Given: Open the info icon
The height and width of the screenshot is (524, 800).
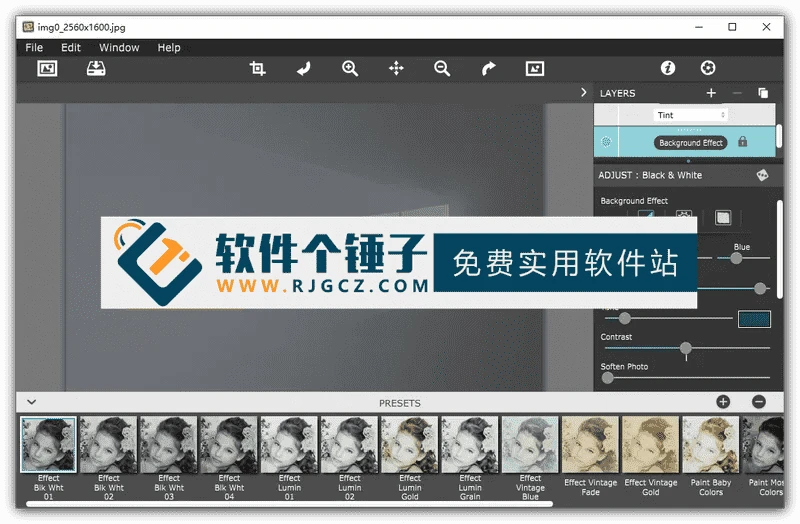Looking at the screenshot, I should pos(668,68).
